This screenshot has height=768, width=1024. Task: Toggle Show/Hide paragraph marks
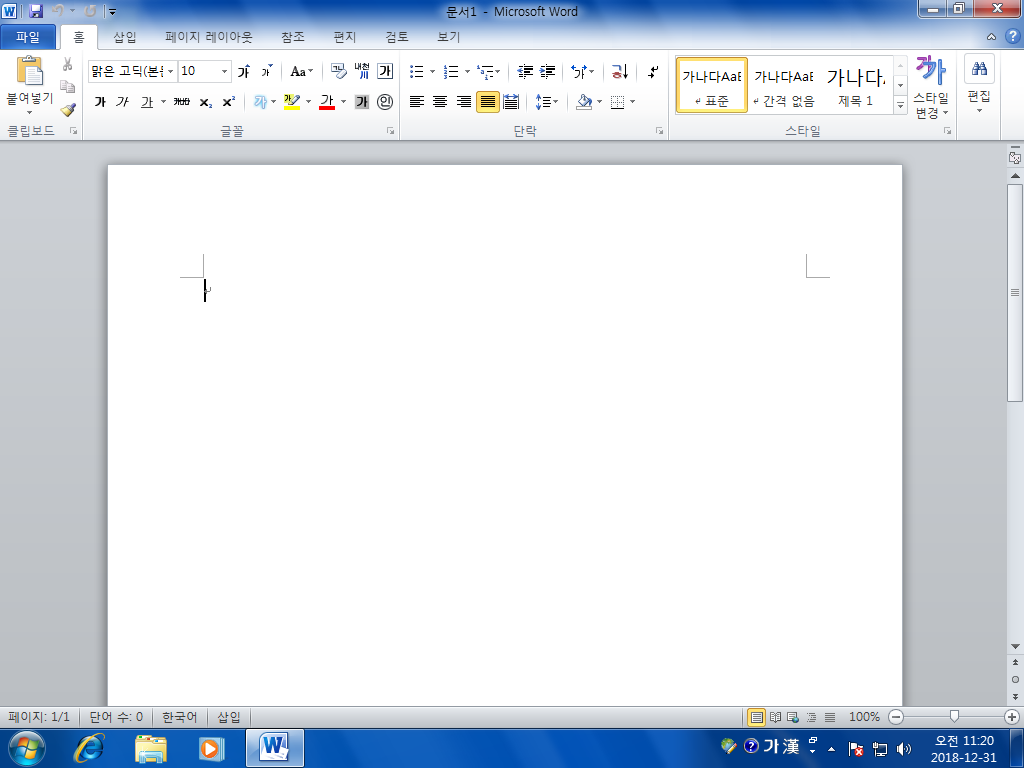coord(652,71)
